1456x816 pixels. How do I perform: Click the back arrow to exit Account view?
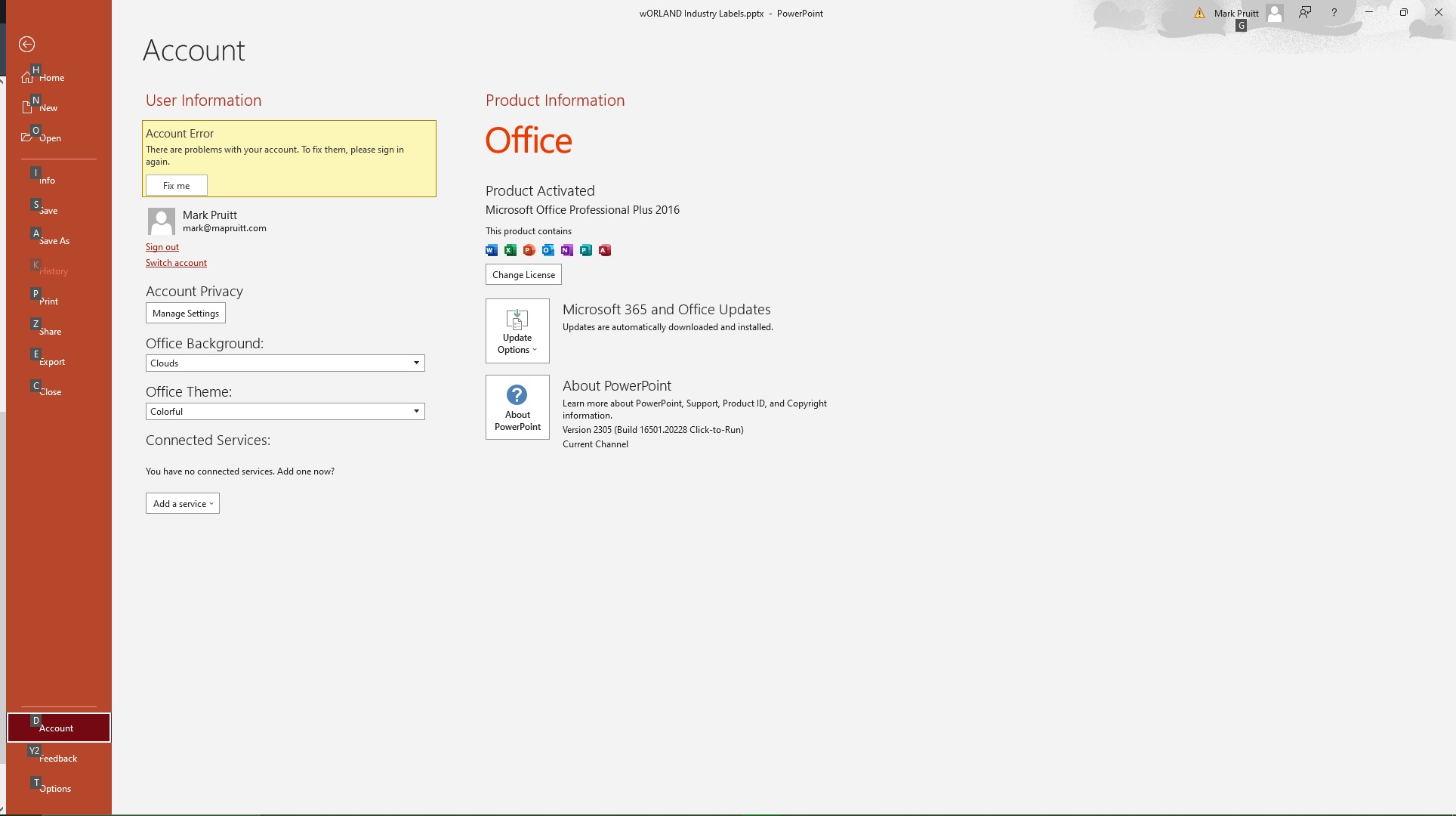(27, 45)
